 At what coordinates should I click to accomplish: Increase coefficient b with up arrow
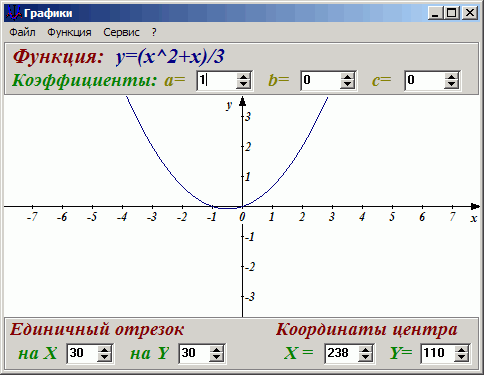[347, 77]
